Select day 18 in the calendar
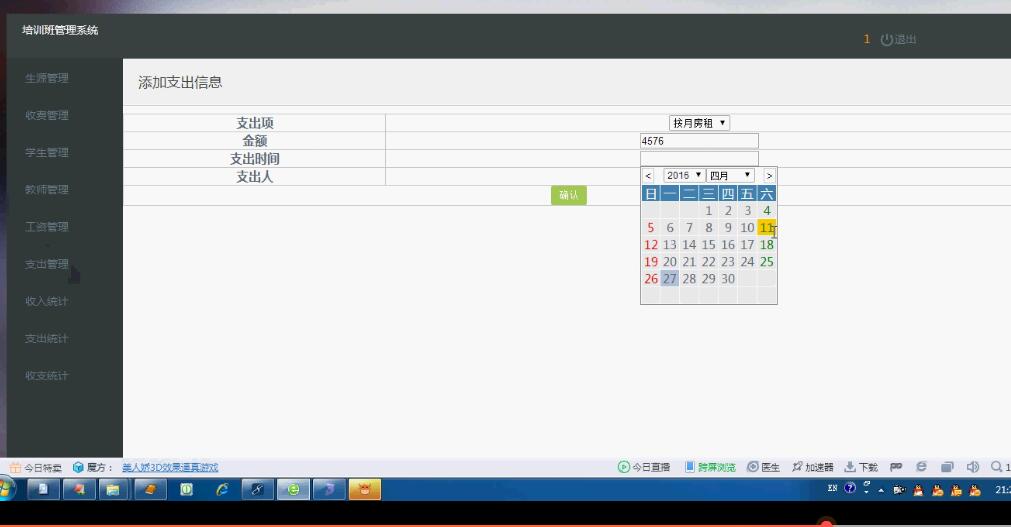The width and height of the screenshot is (1011, 527). [767, 244]
